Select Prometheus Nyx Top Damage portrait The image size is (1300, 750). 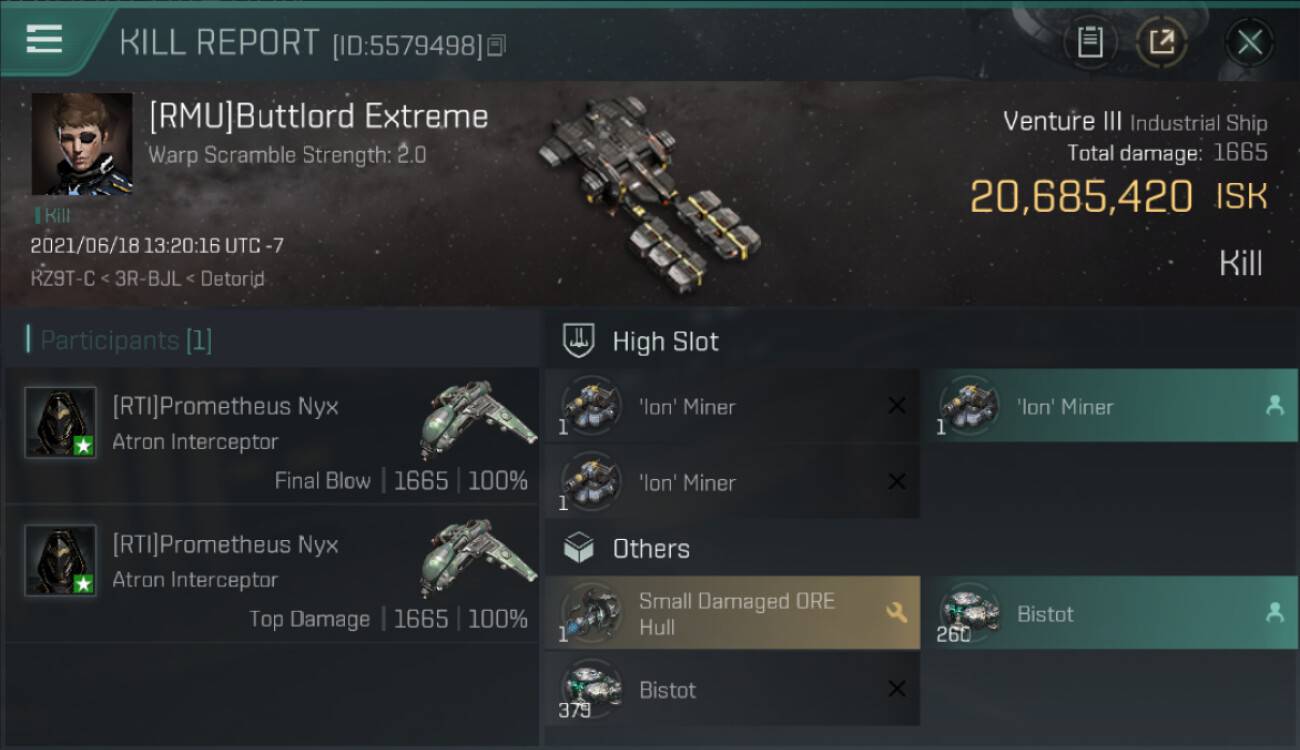pos(60,560)
